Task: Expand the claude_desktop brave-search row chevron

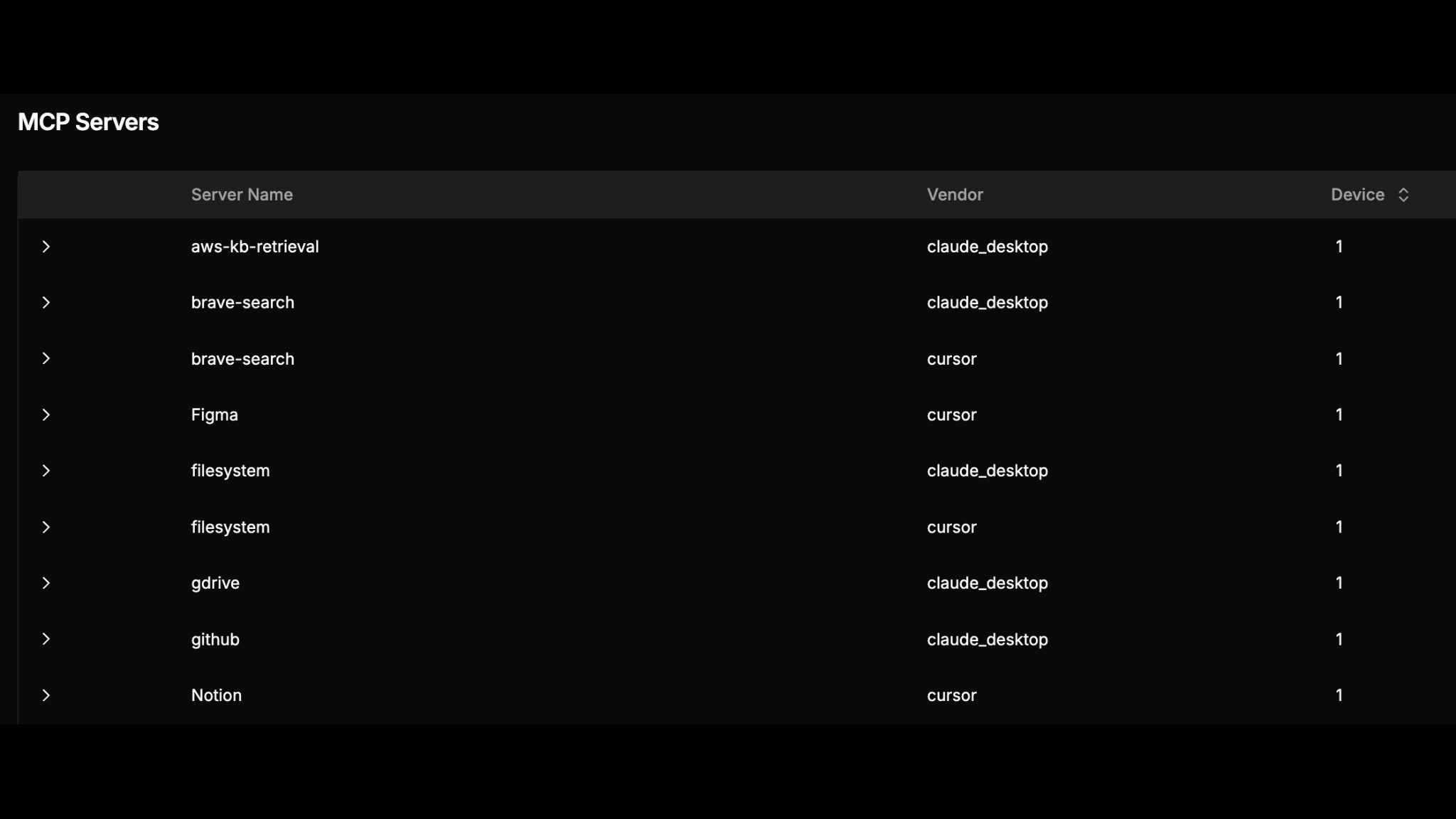Action: pyautogui.click(x=46, y=303)
